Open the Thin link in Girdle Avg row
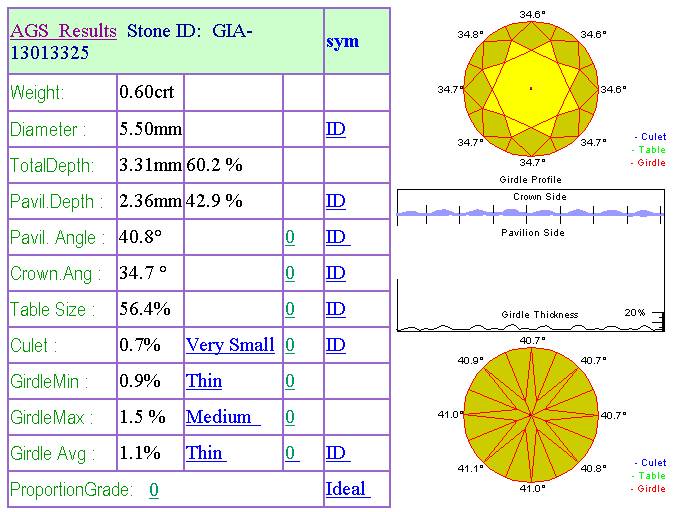The width and height of the screenshot is (675, 512). click(x=206, y=453)
